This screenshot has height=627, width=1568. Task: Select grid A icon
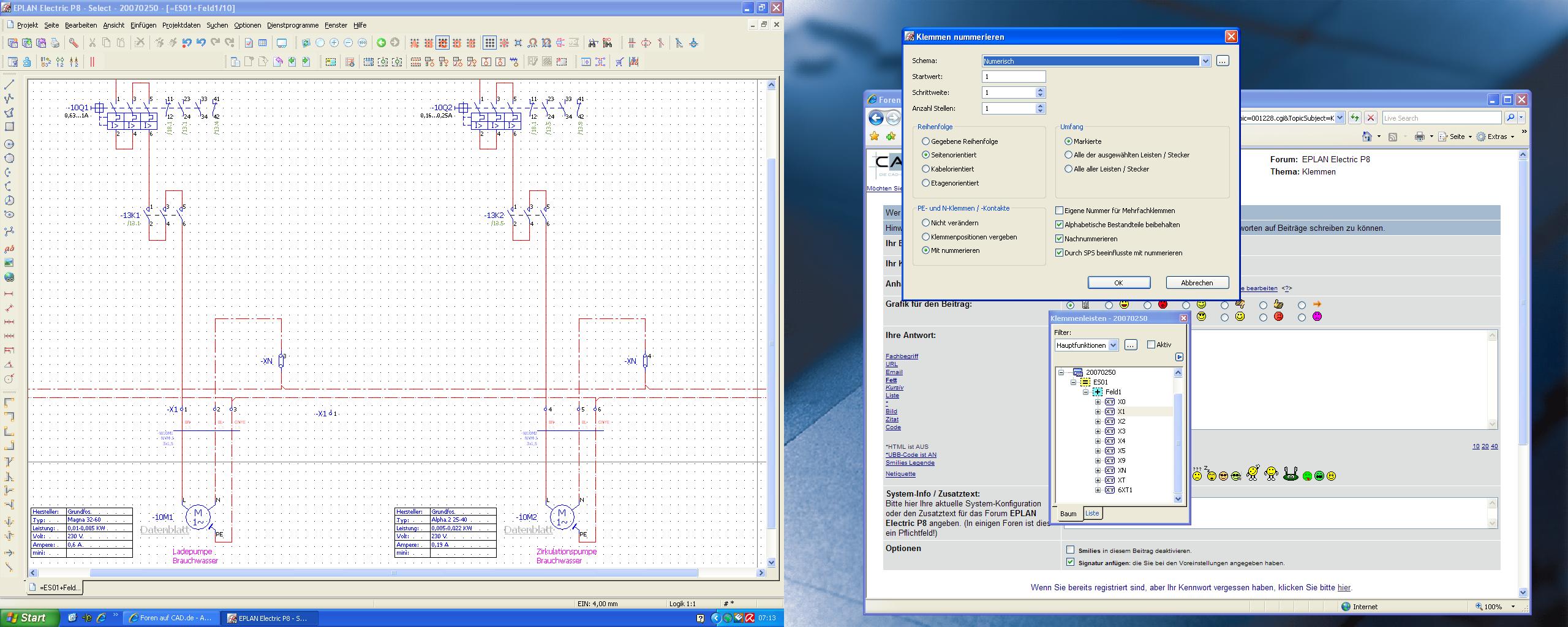coord(414,43)
